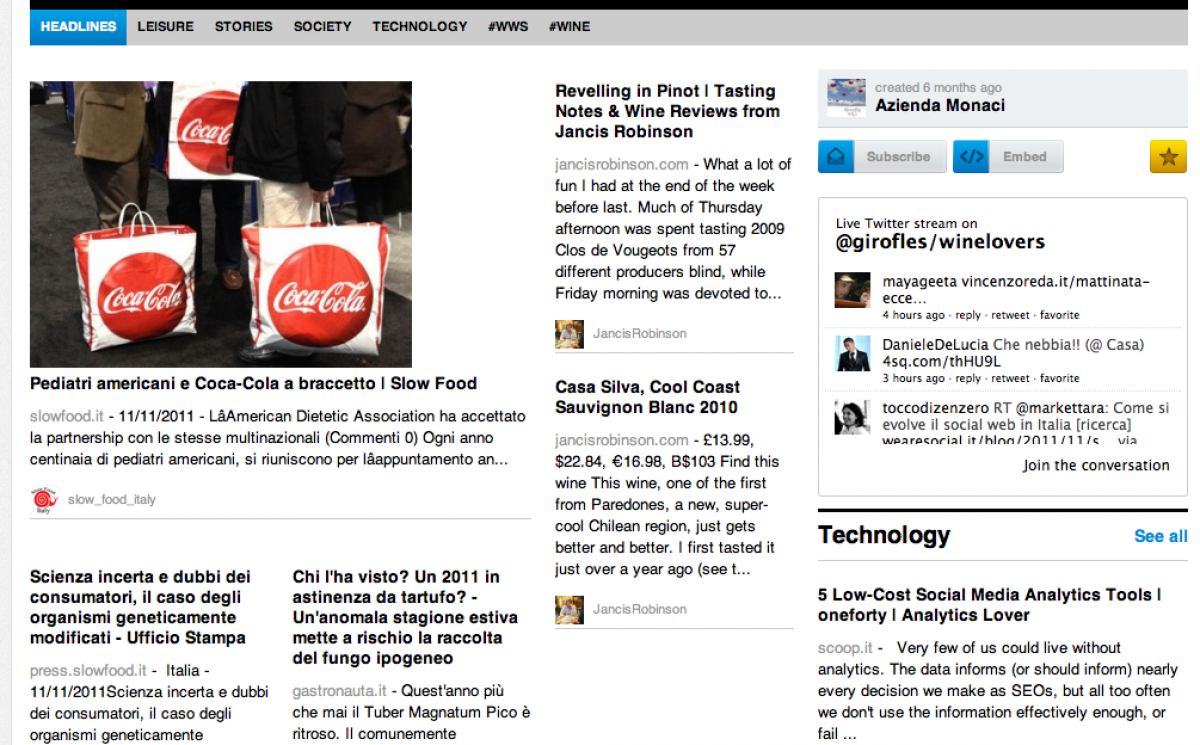Image resolution: width=1200 pixels, height=745 pixels.
Task: Visit the gastronauta.it source link
Action: point(339,691)
